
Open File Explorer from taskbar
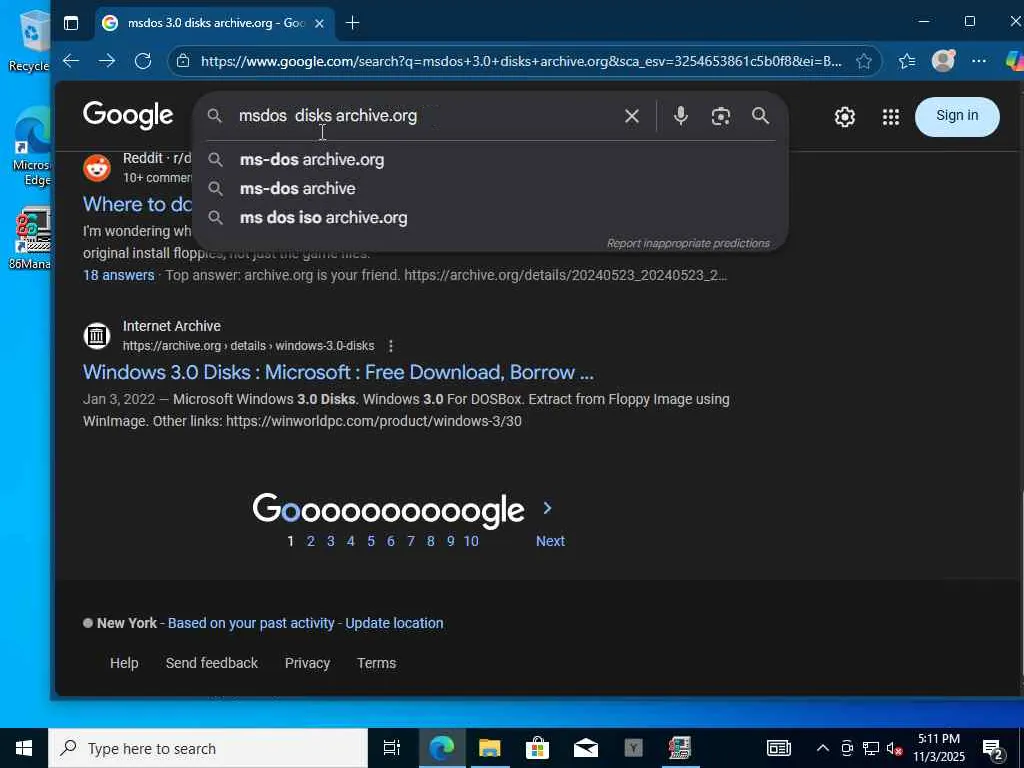[x=489, y=748]
